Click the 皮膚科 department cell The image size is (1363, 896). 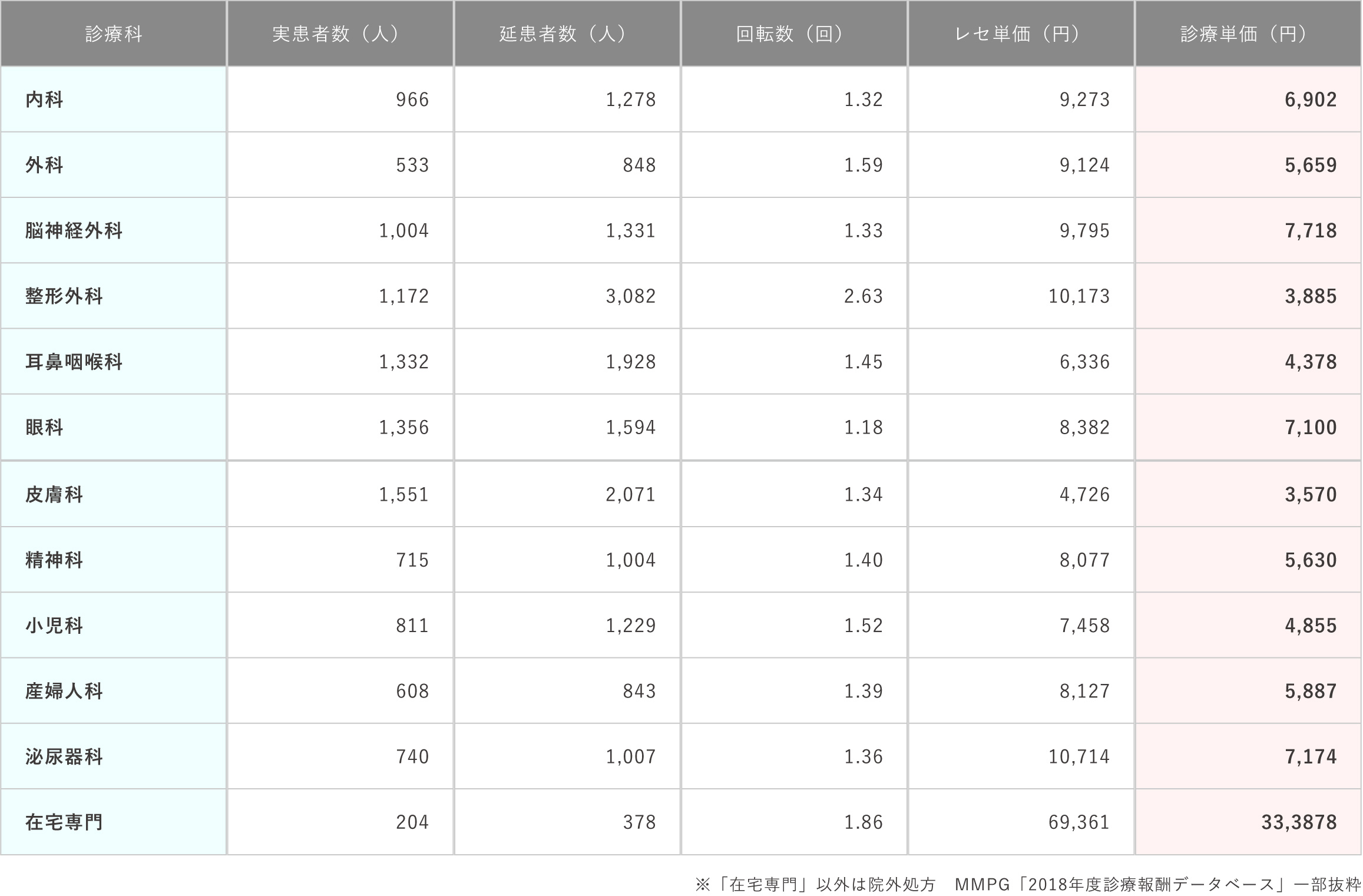[x=54, y=494]
